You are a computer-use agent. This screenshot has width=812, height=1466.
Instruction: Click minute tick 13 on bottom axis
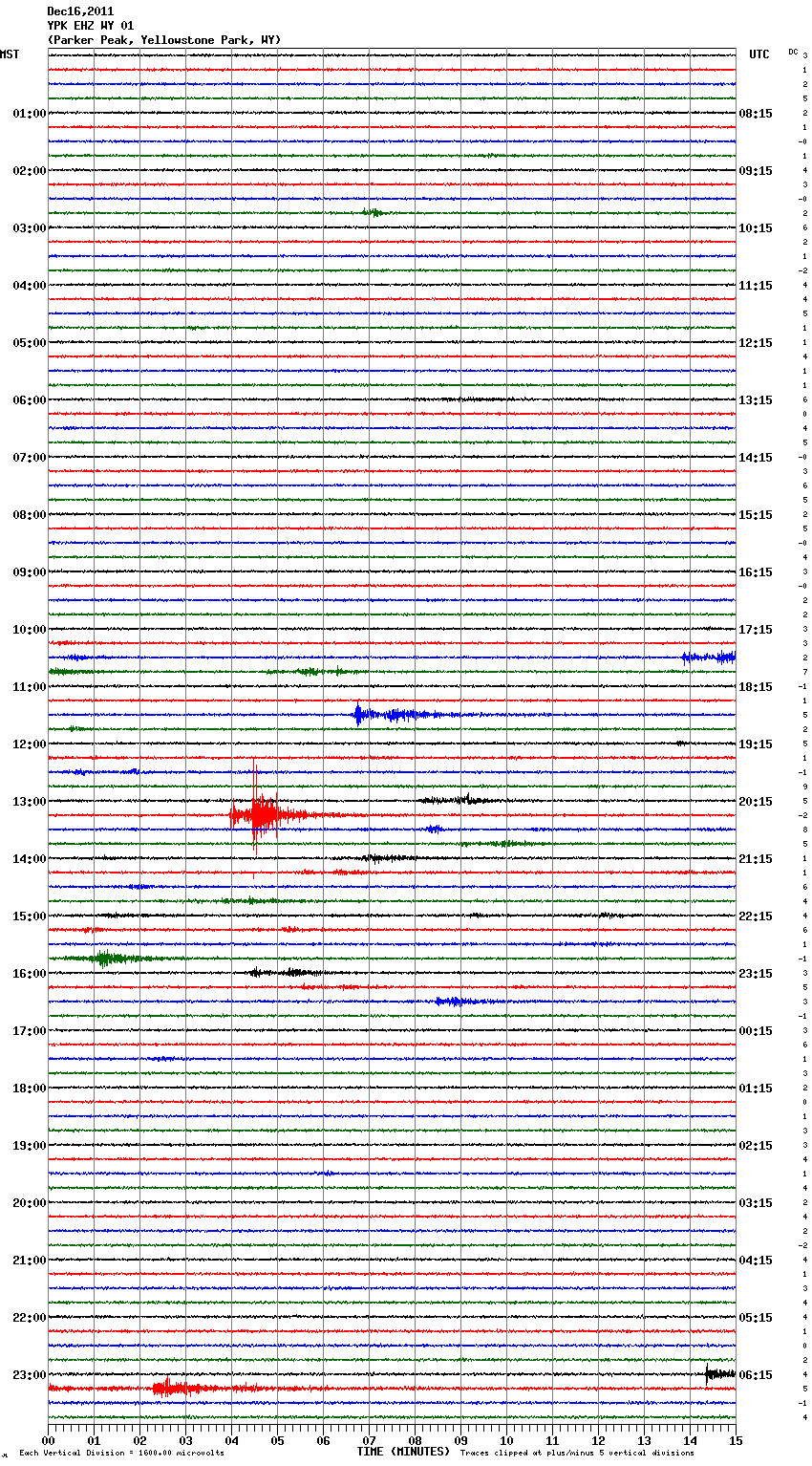[x=644, y=1440]
